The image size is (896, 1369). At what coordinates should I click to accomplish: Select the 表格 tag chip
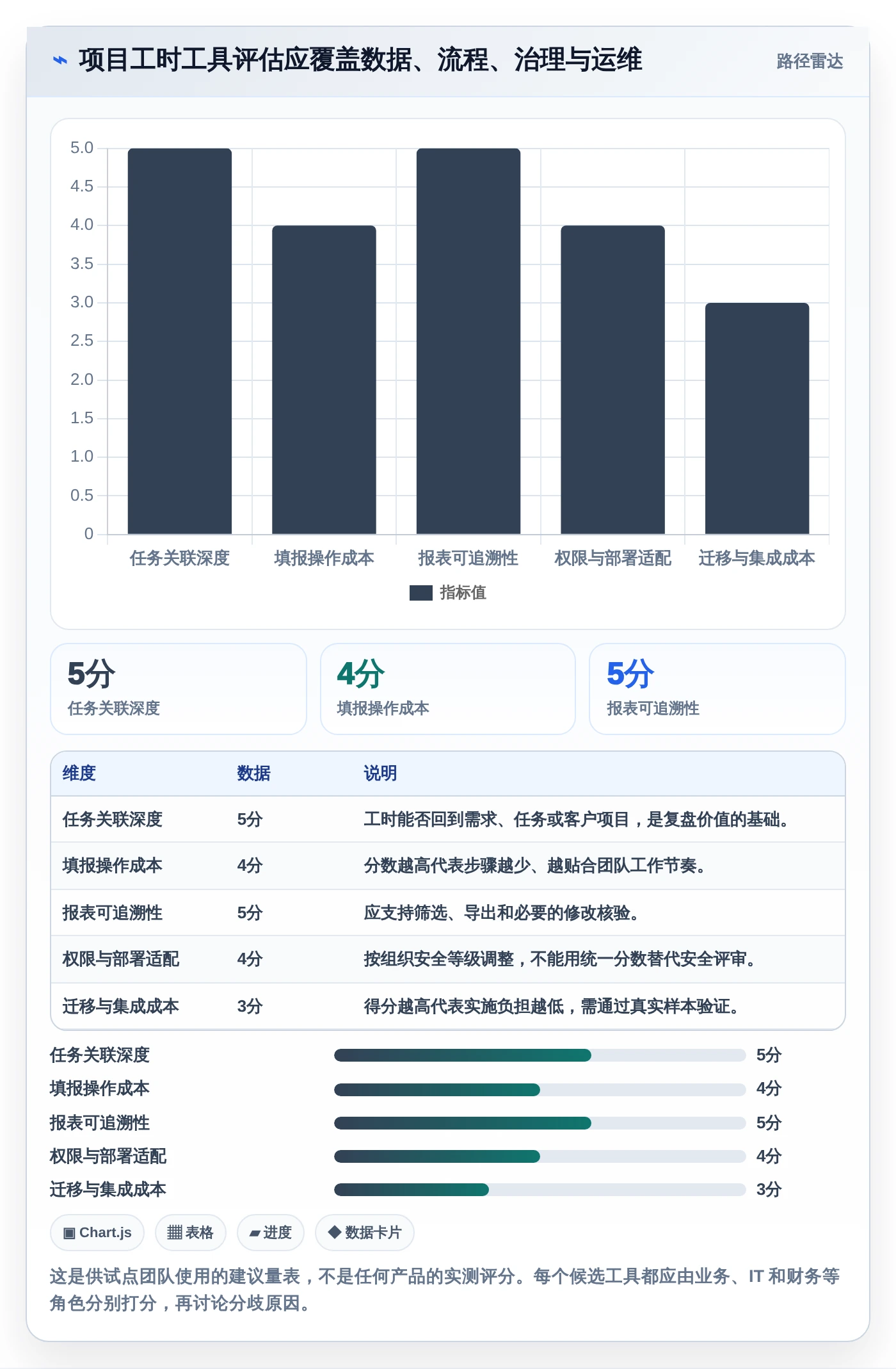pyautogui.click(x=191, y=1233)
